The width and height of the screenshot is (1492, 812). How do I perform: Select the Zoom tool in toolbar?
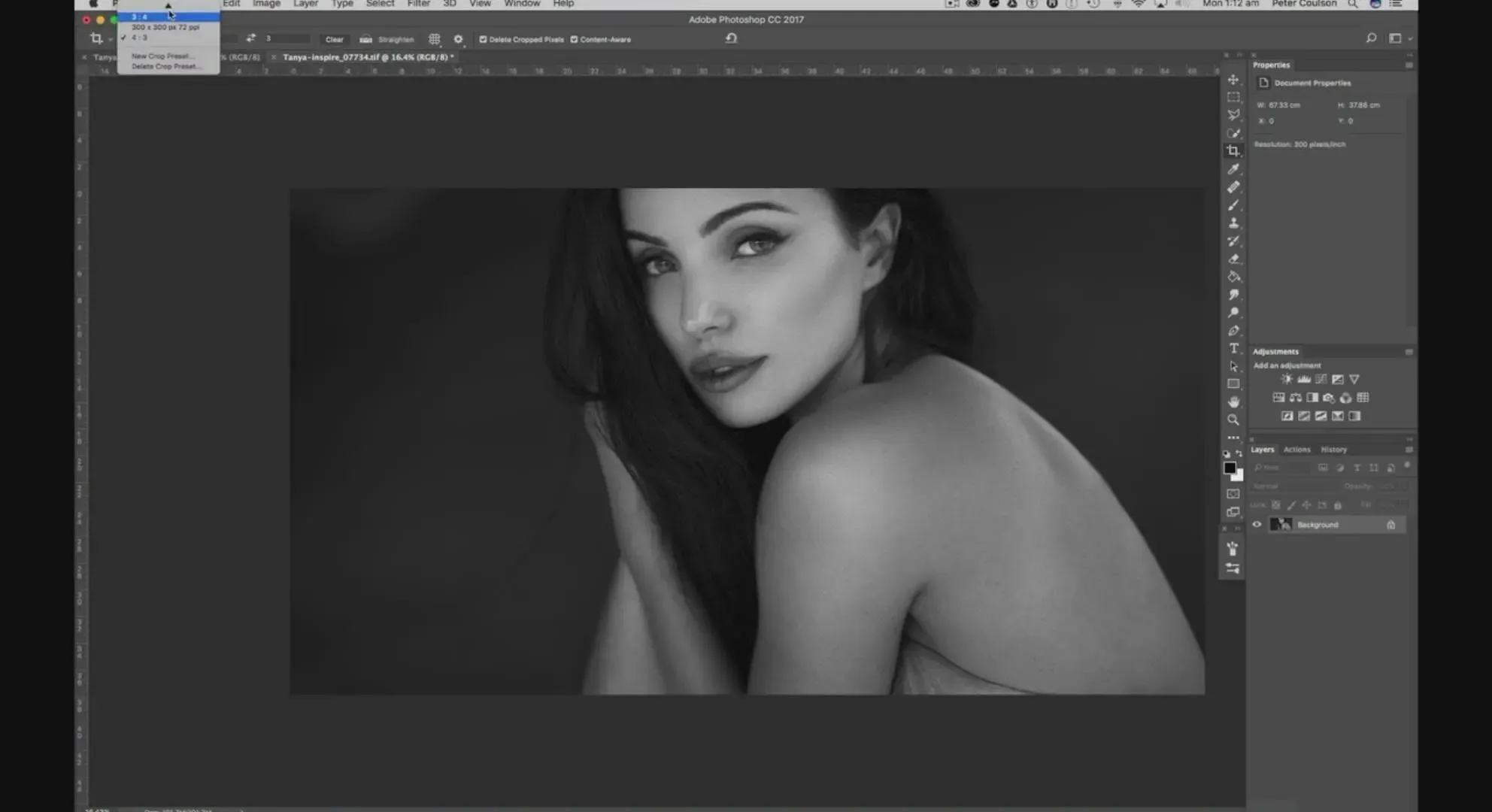(x=1233, y=420)
